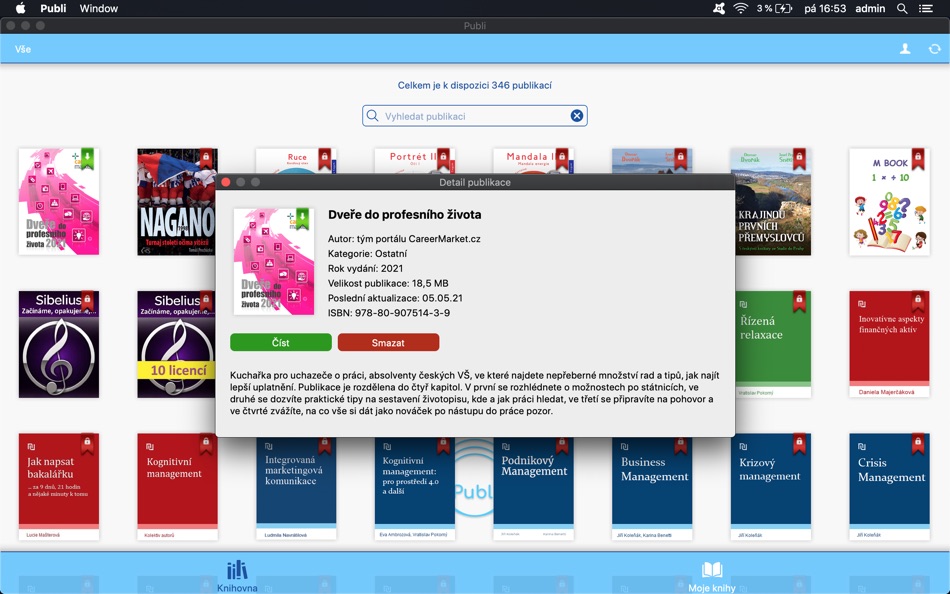The image size is (950, 594).
Task: Open Kognitivní management: pro prostředí 4.0 book
Action: pyautogui.click(x=414, y=489)
